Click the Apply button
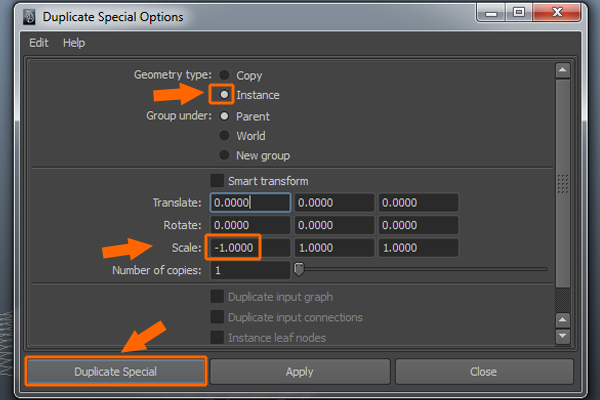The height and width of the screenshot is (400, 600). [300, 371]
